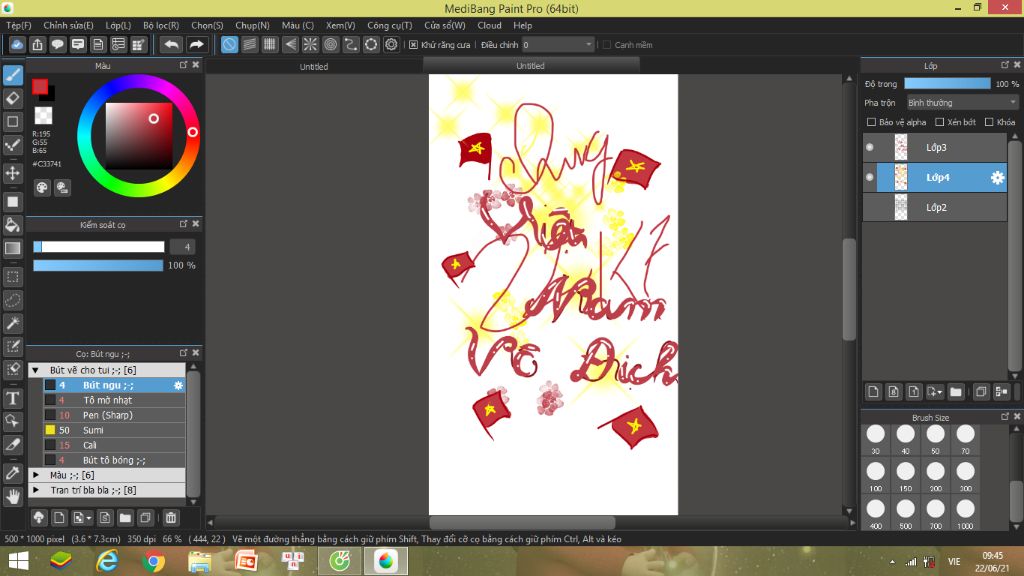
Task: Click the Undo arrow in toolbar
Action: click(x=172, y=44)
